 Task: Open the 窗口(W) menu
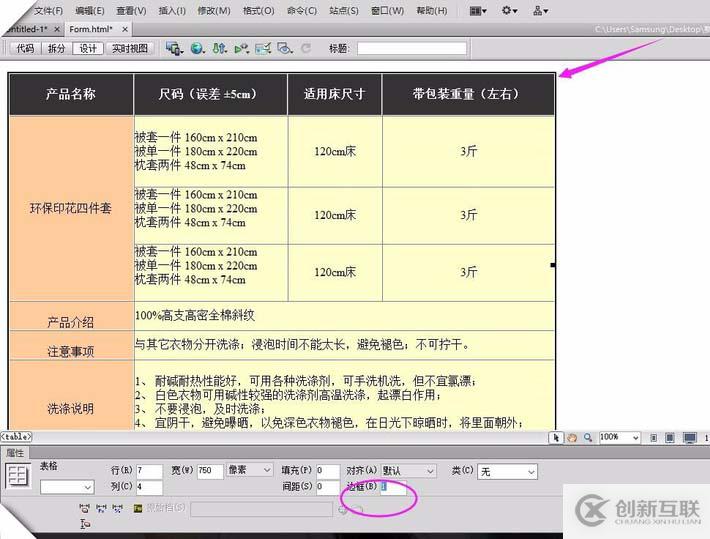[387, 10]
